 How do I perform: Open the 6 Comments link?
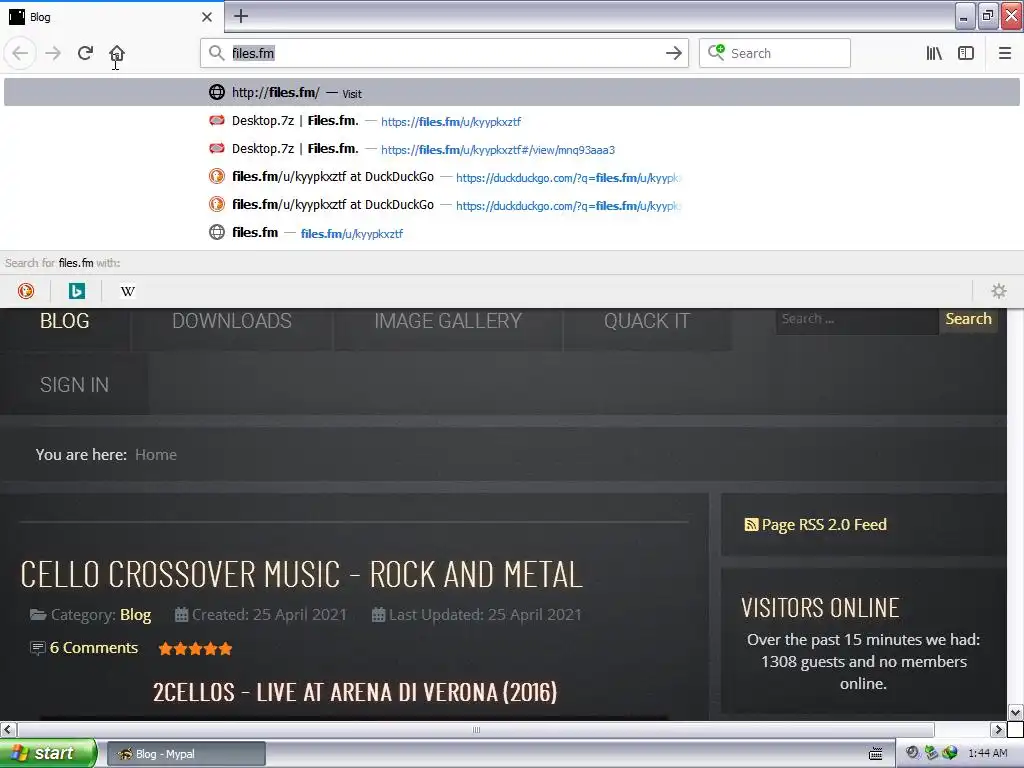click(93, 648)
